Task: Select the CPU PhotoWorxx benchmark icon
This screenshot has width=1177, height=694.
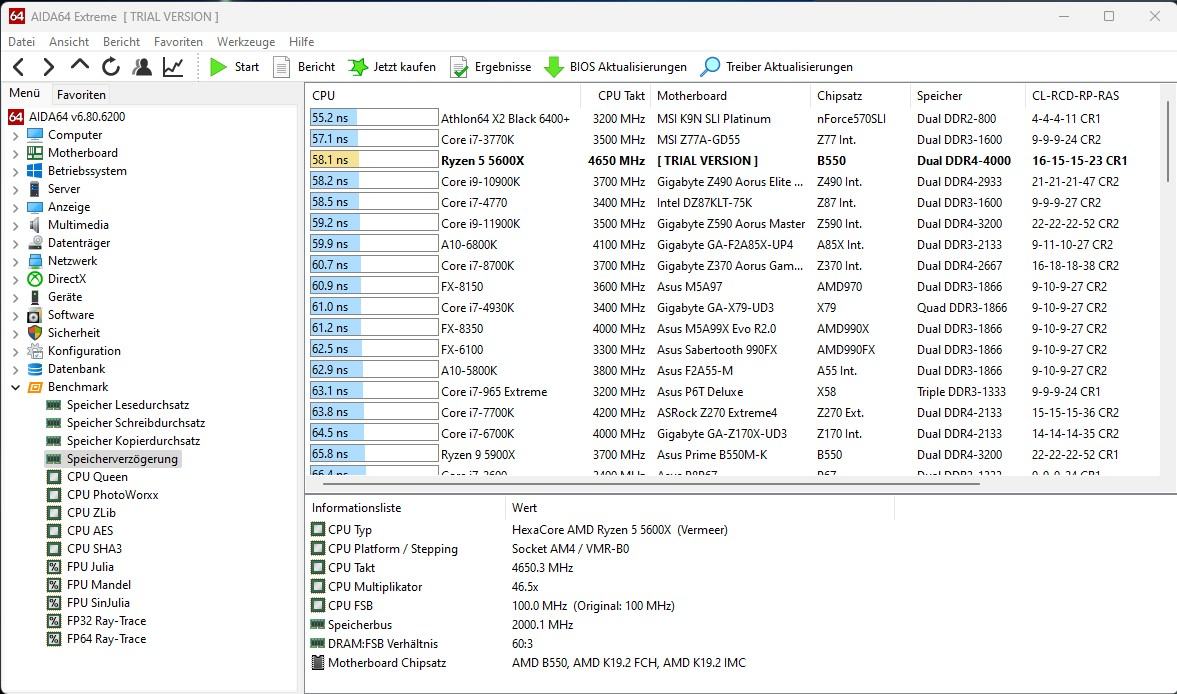Action: 53,495
